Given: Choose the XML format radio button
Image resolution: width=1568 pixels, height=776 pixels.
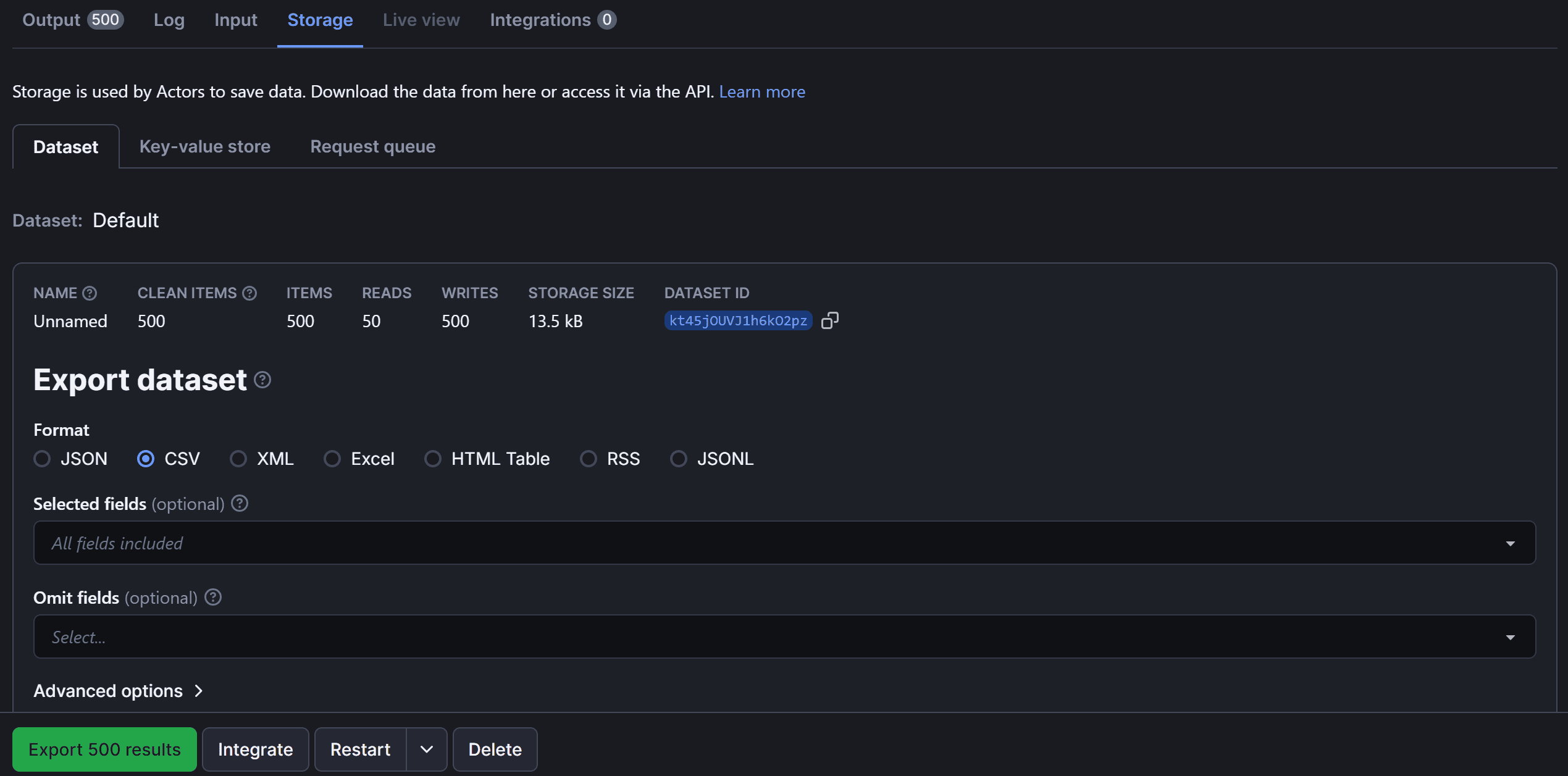Looking at the screenshot, I should [238, 458].
